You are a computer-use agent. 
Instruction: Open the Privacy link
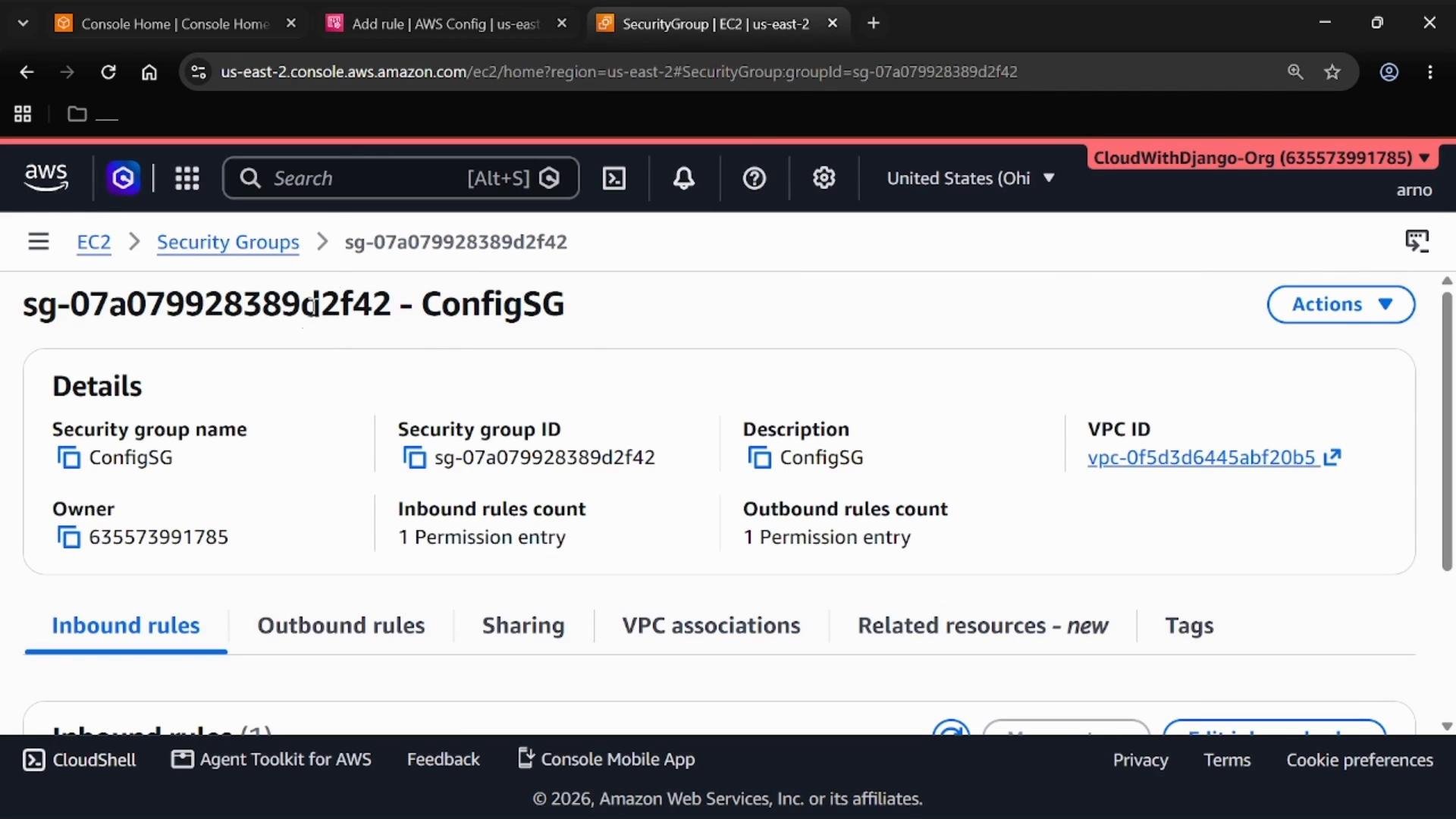tap(1141, 761)
